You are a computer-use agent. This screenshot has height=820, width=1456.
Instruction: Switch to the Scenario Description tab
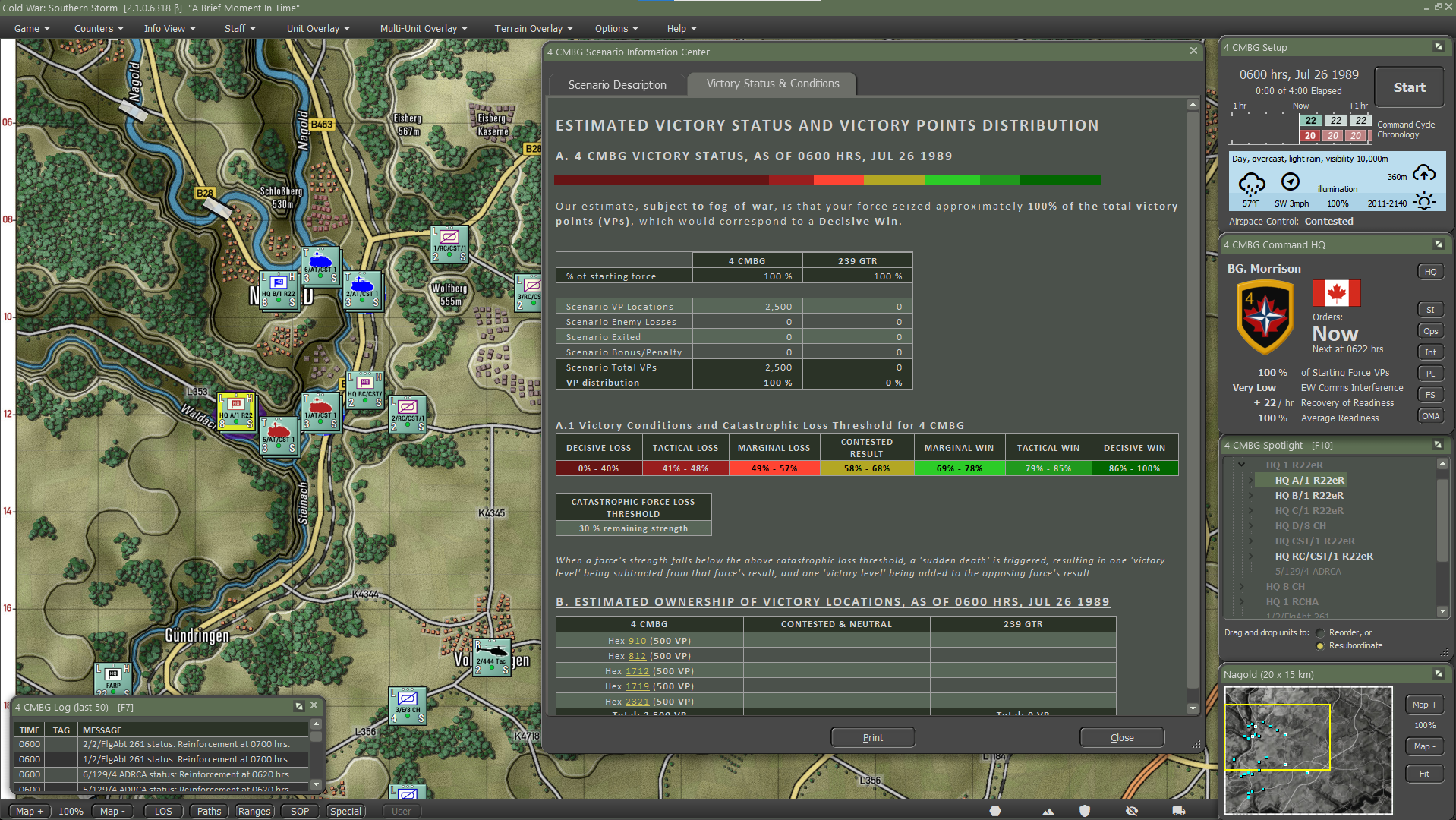click(616, 84)
